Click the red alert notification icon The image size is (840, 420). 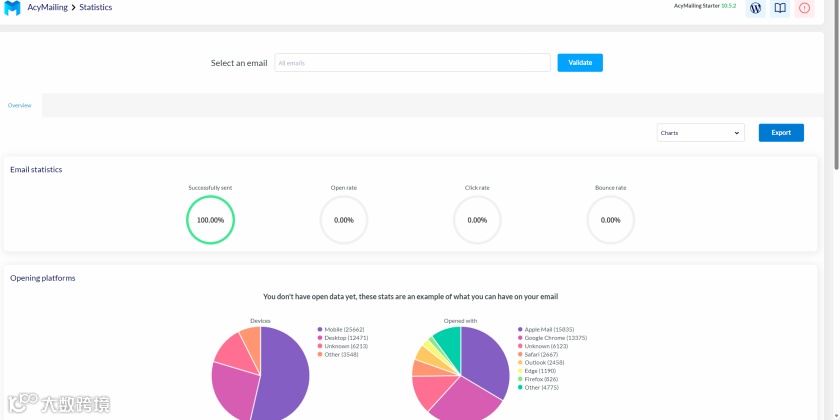804,8
